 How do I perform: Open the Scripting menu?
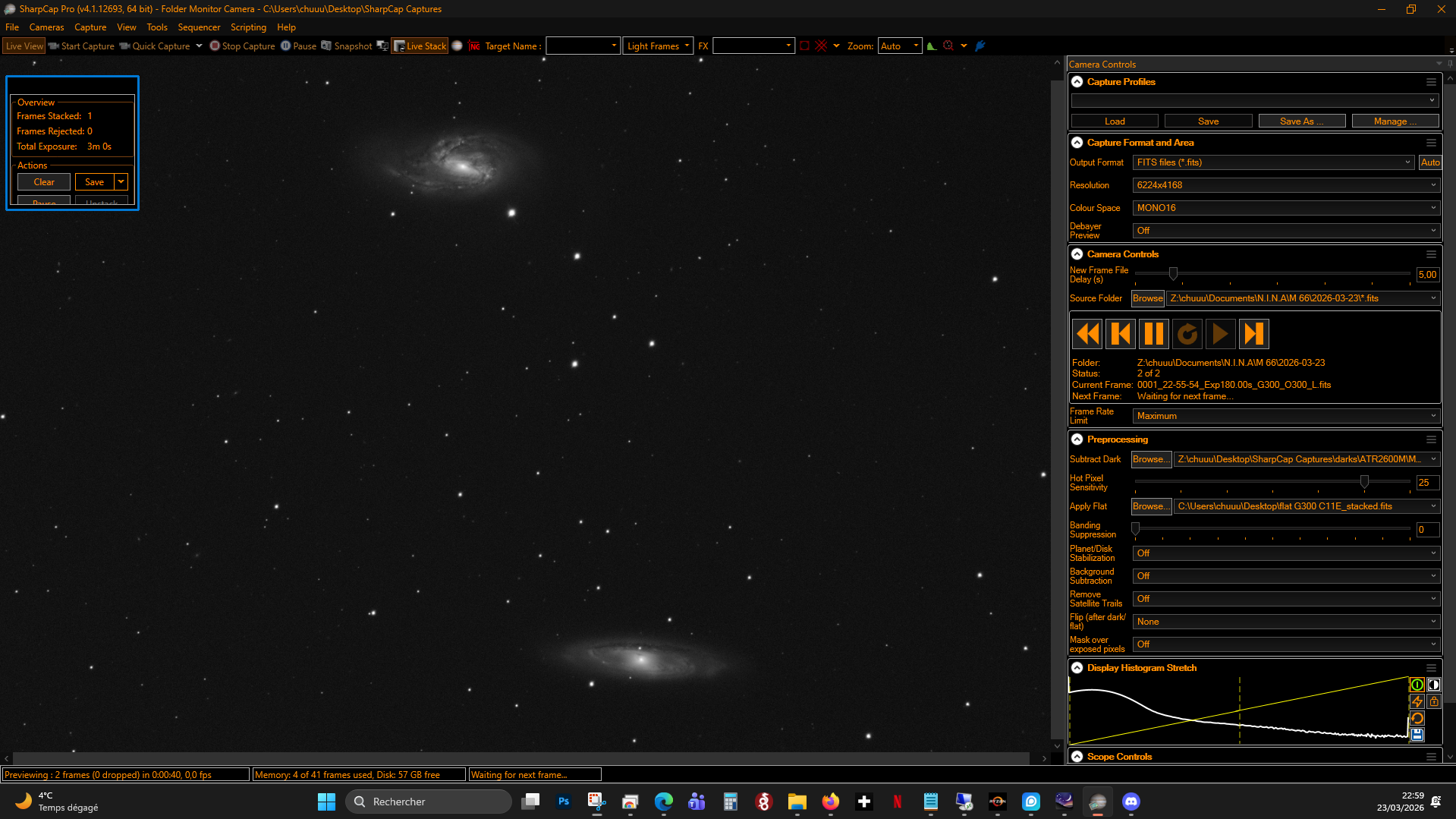click(x=248, y=27)
